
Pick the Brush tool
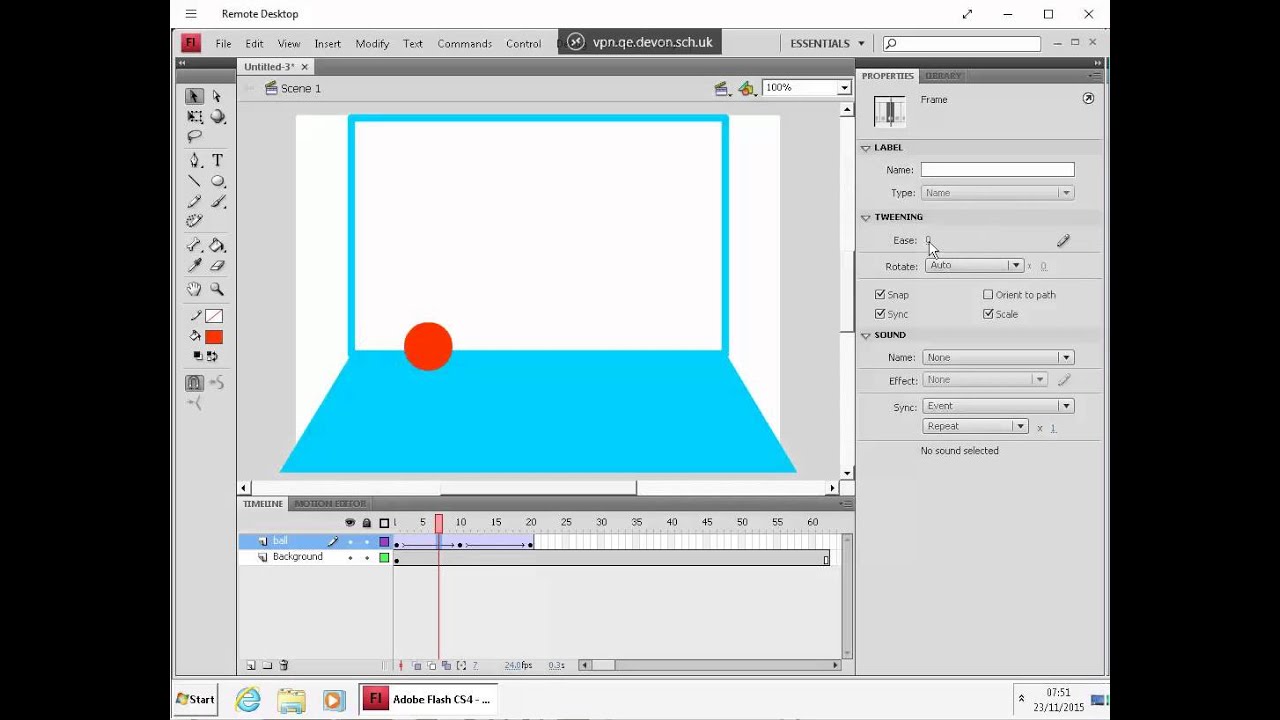tap(217, 201)
